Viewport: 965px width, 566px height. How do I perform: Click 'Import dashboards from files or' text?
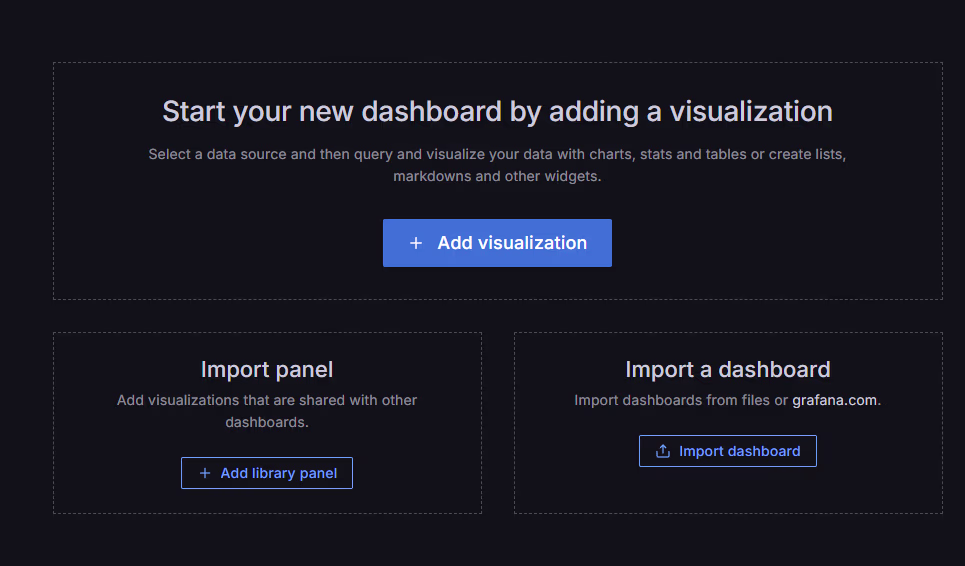[x=681, y=400]
